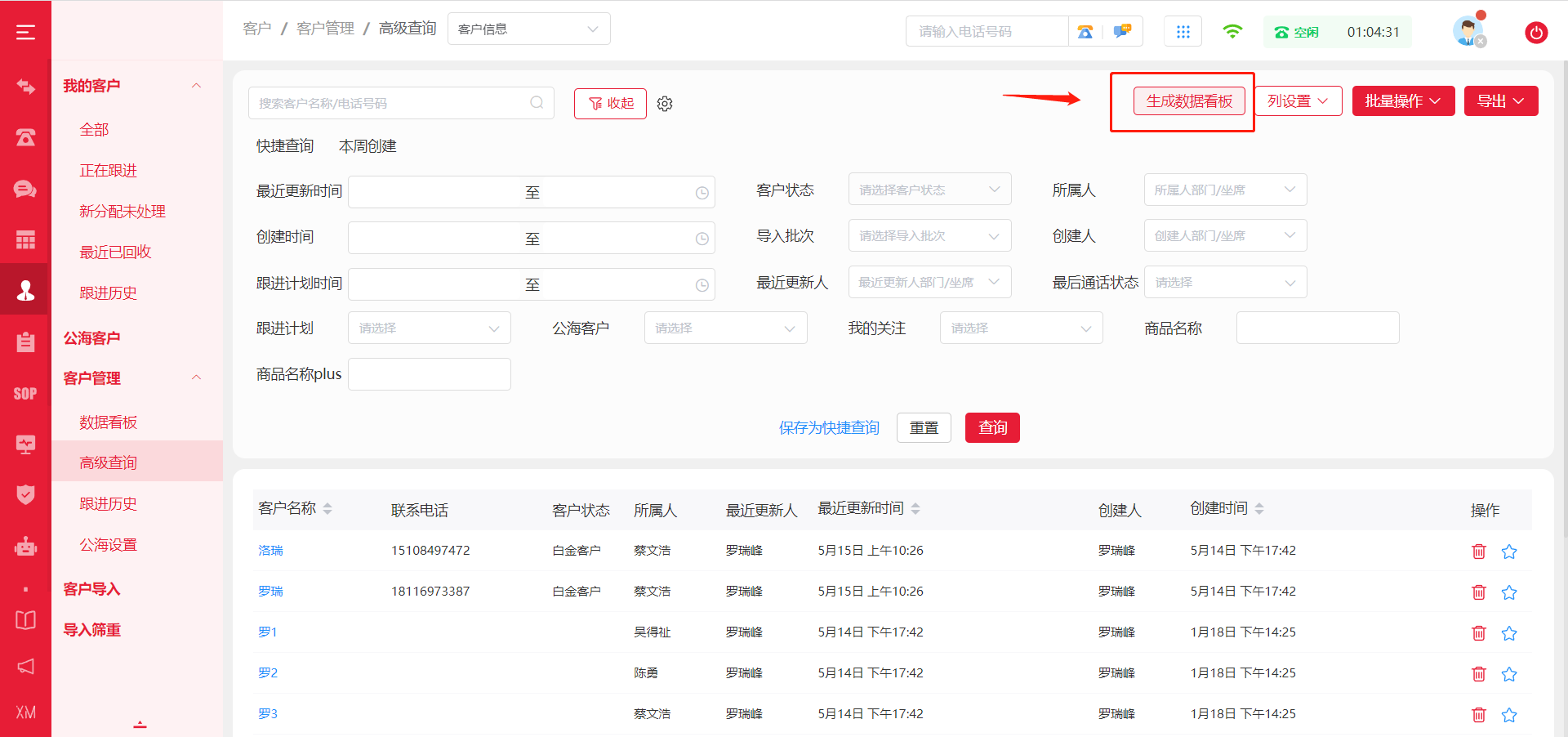Click the 生成数据看板 button

[x=1188, y=101]
